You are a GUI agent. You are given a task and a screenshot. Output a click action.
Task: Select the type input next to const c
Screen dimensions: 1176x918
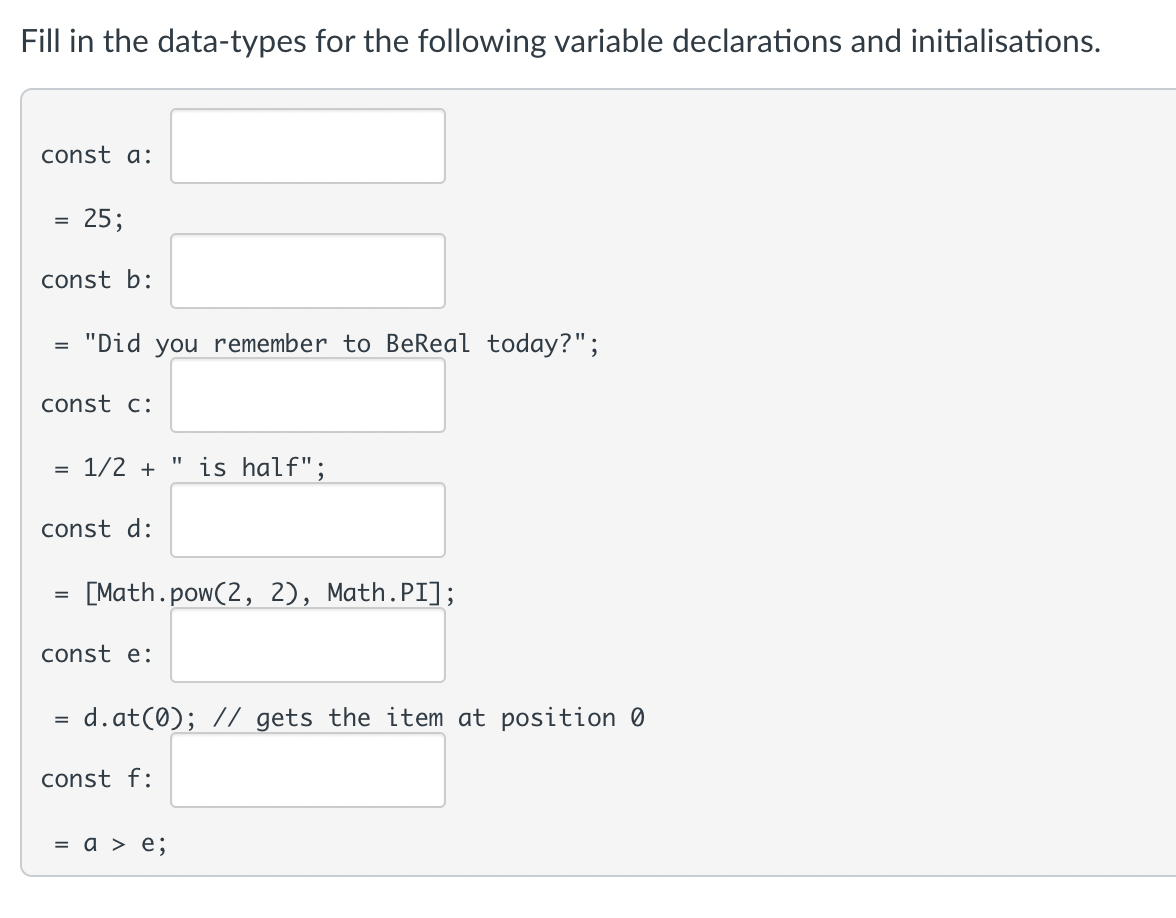pyautogui.click(x=307, y=395)
